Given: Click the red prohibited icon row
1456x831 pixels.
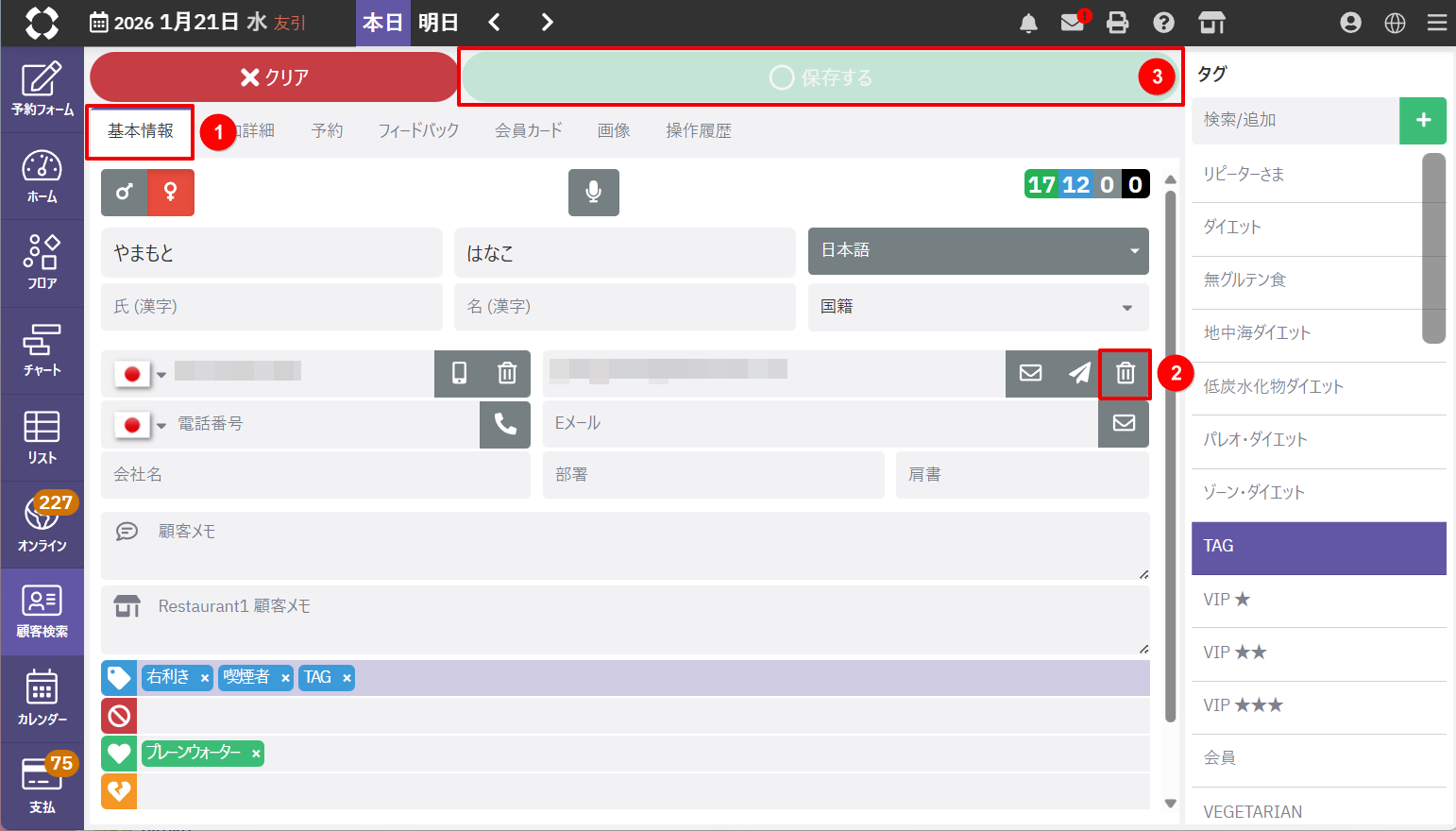Looking at the screenshot, I should (119, 716).
